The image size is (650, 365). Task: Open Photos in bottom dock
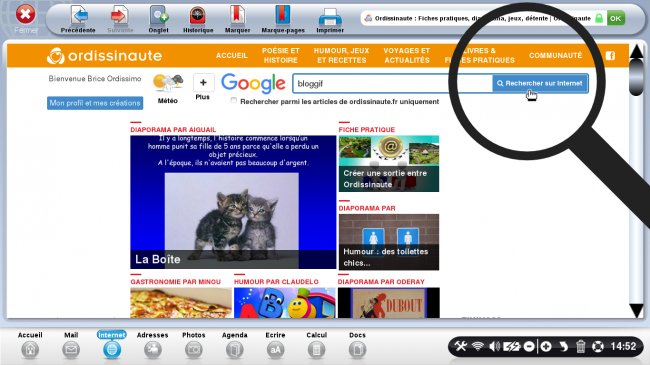click(194, 345)
